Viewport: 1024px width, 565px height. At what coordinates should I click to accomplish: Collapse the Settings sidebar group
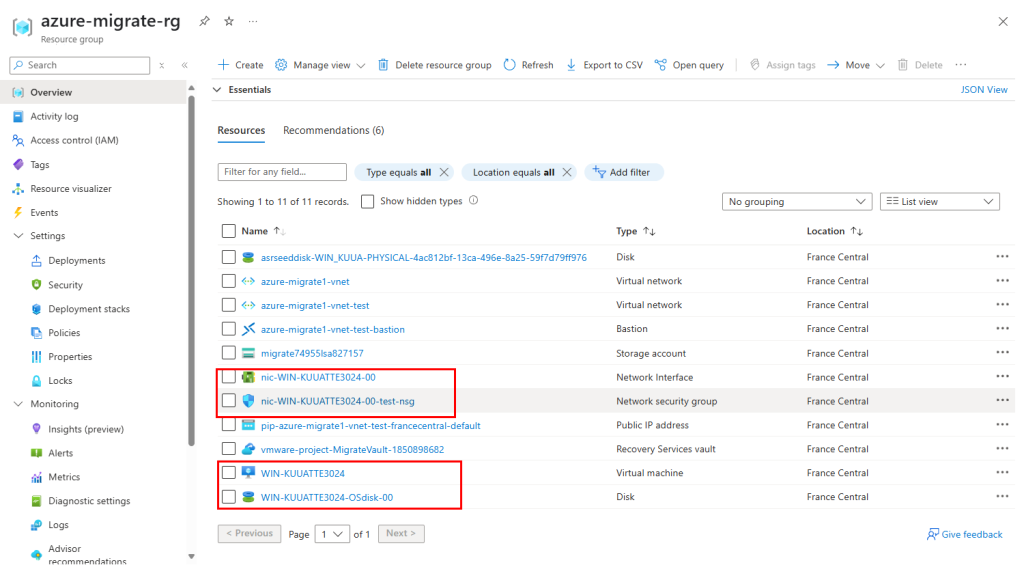pyautogui.click(x=18, y=236)
